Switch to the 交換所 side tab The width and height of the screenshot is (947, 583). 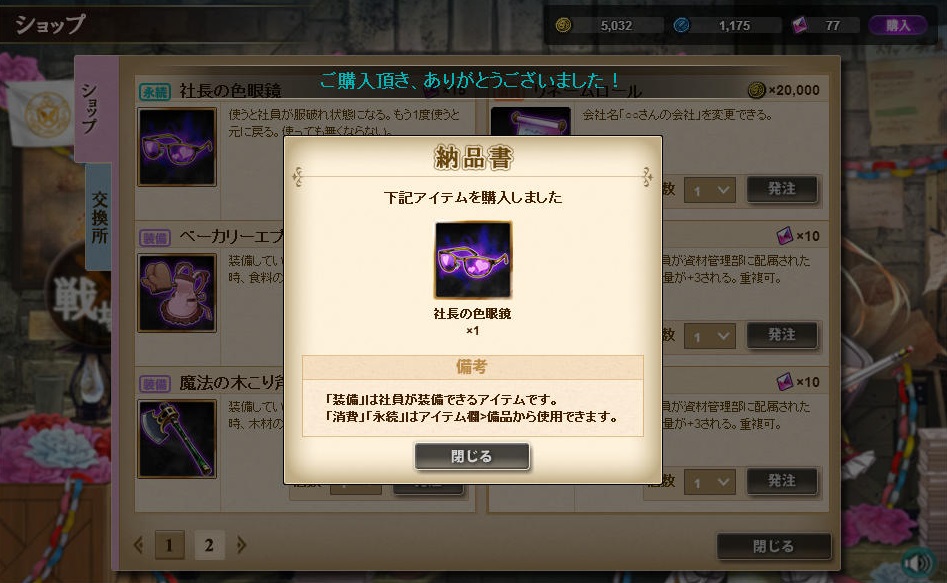click(99, 216)
